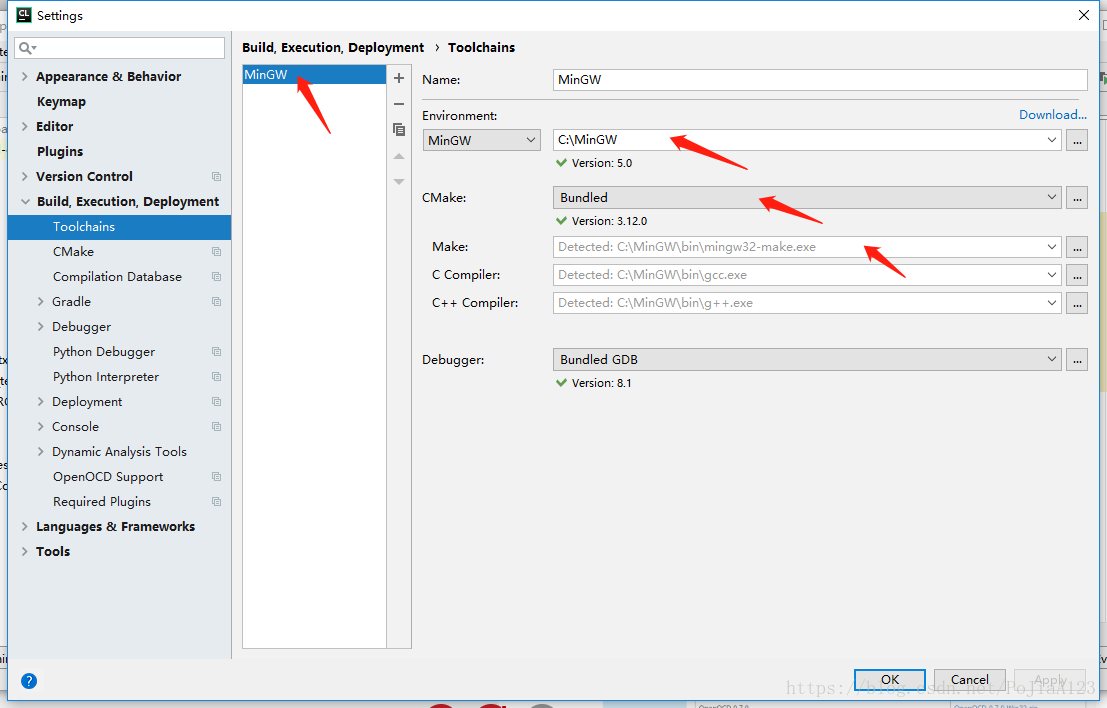Viewport: 1107px width, 708px height.
Task: Remove selected toolchain with minus icon
Action: pyautogui.click(x=399, y=104)
